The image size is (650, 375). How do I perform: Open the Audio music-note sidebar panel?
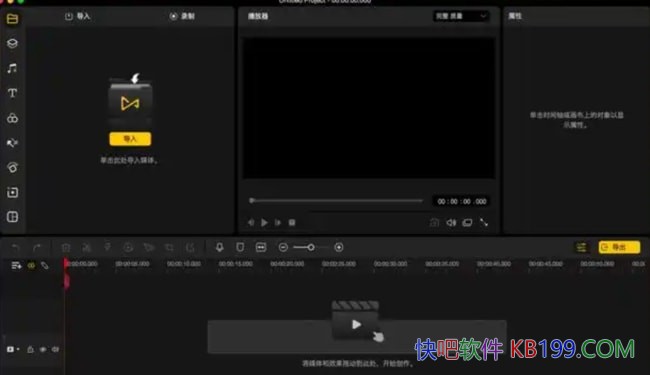12,68
